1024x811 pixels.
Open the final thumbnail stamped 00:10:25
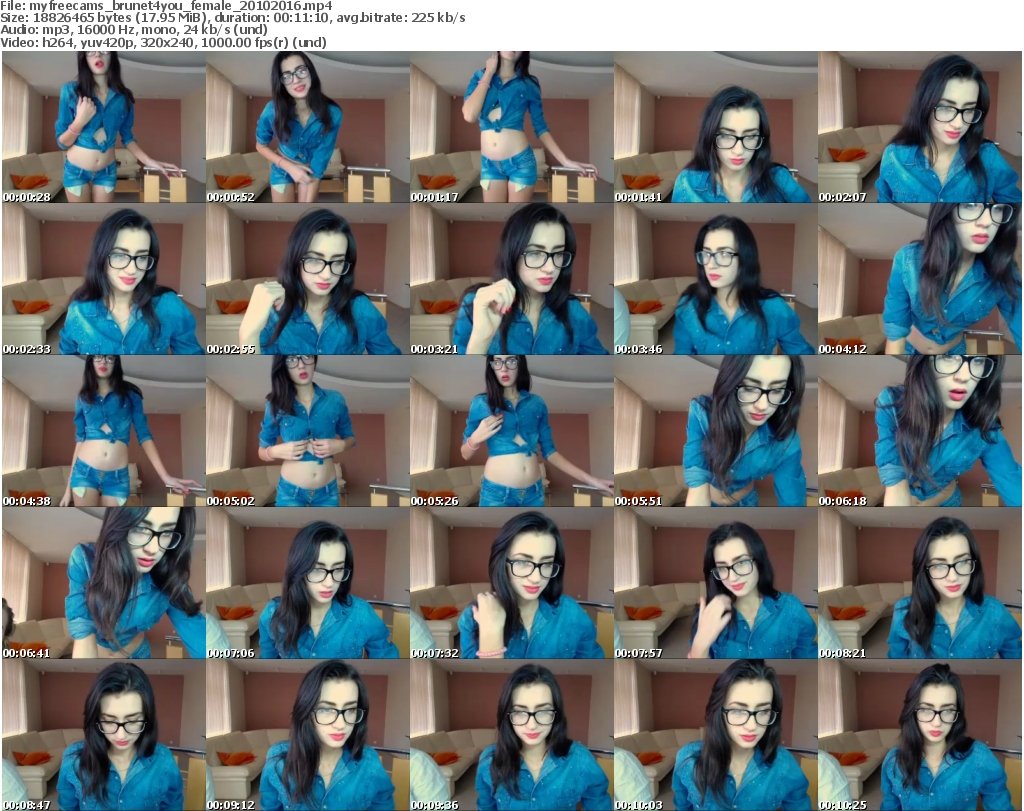[x=920, y=735]
